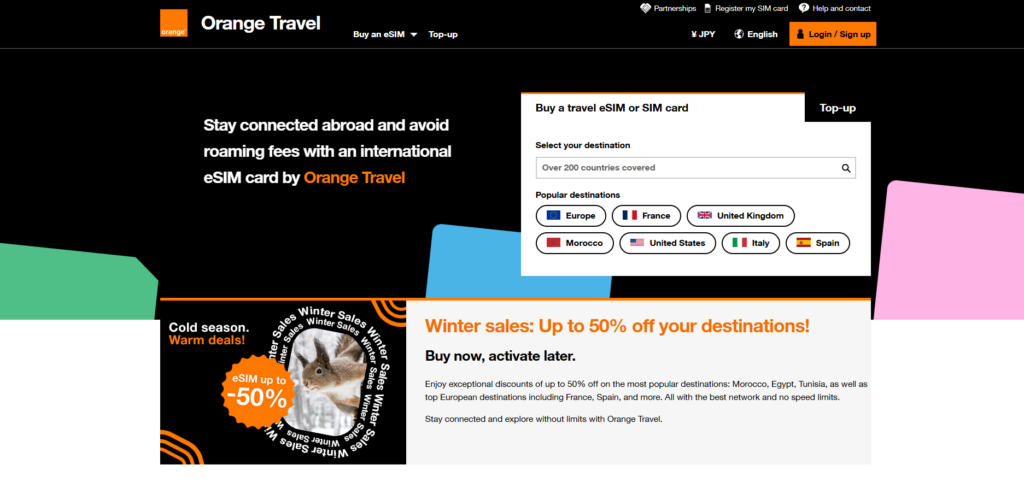Screen dimensions: 1024x494
Task: Click the Partnerships handshake icon
Action: (645, 8)
